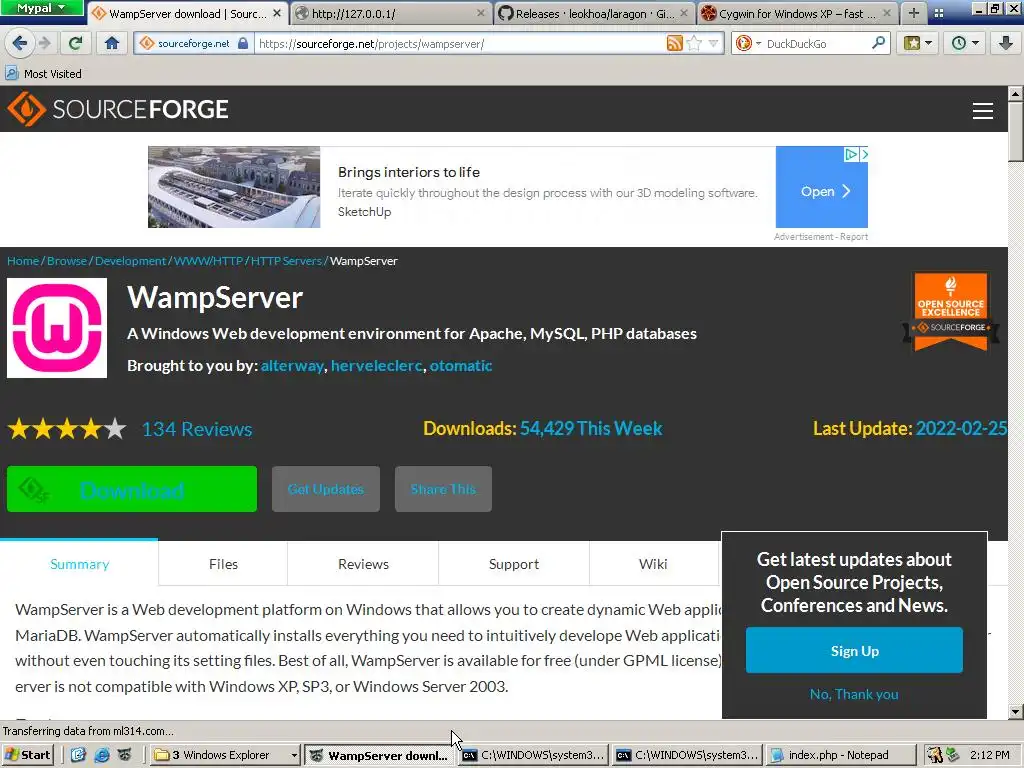Screen dimensions: 1024x768
Task: Switch to index.php - Notepad taskbar item
Action: [839, 755]
